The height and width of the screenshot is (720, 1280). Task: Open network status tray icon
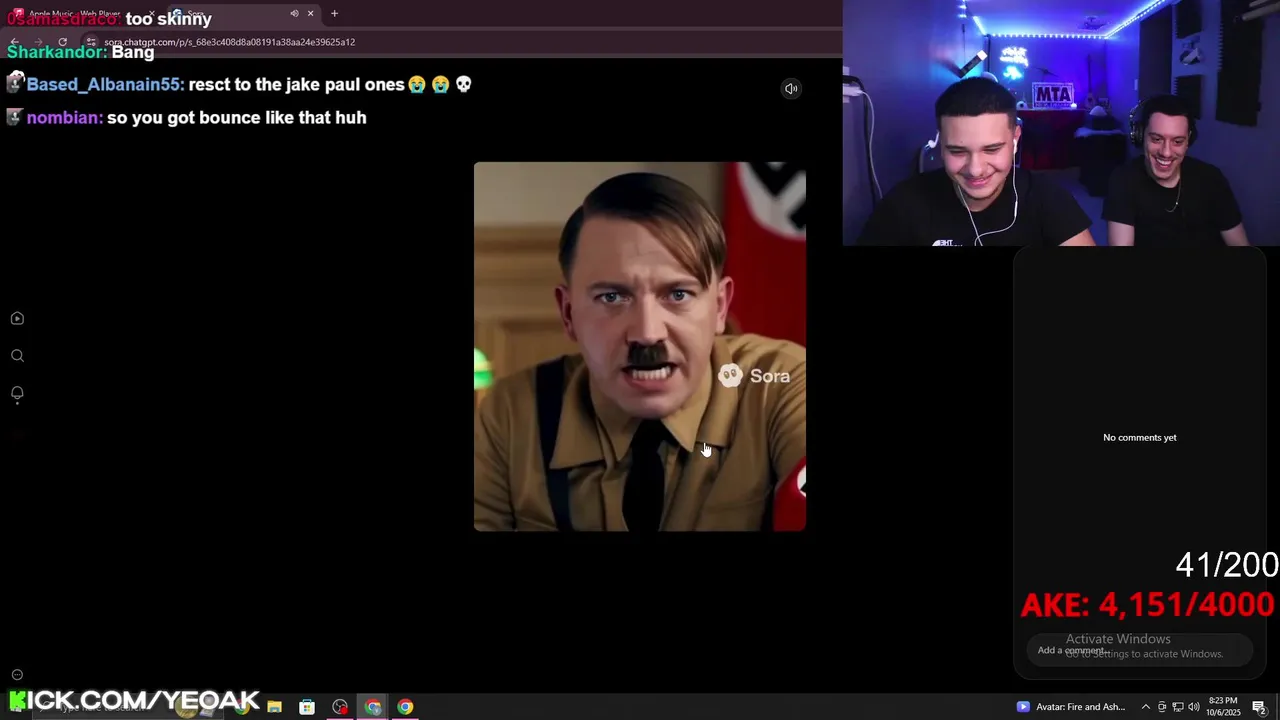(x=1178, y=707)
